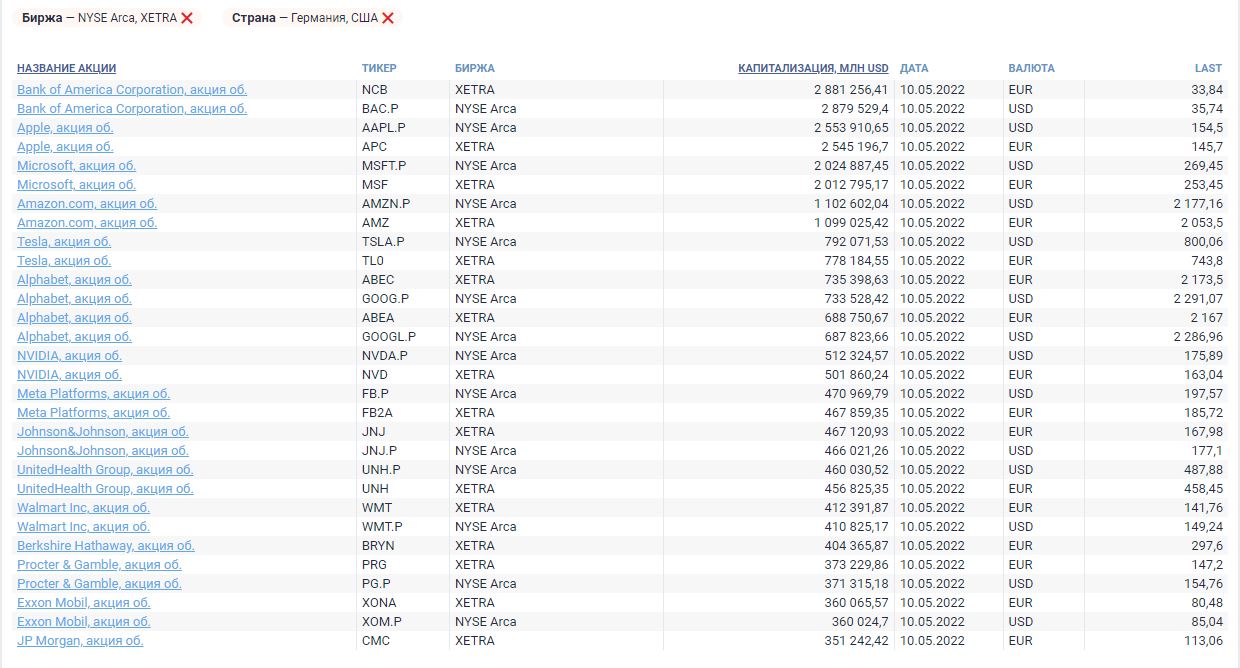Sort by Название акции column header

[66, 68]
